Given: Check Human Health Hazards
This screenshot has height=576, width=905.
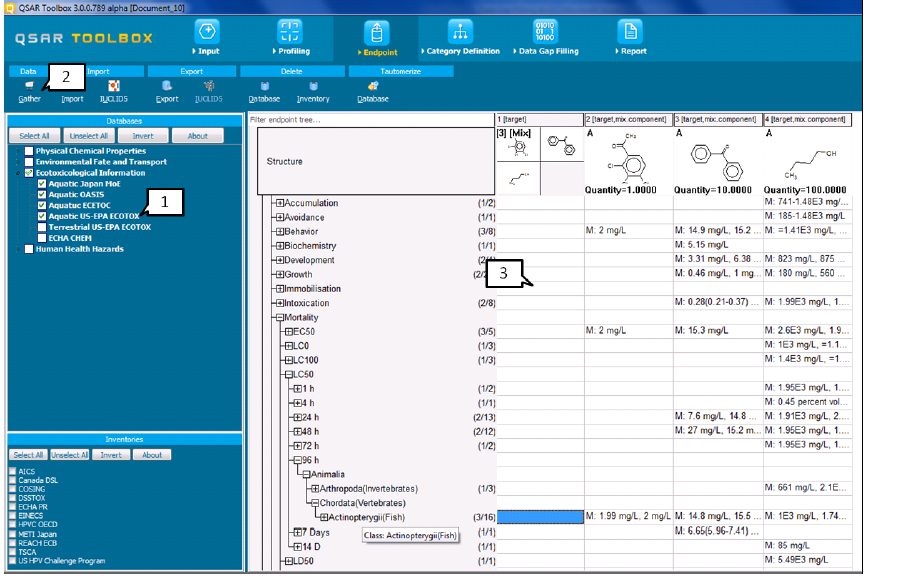Looking at the screenshot, I should coord(29,249).
